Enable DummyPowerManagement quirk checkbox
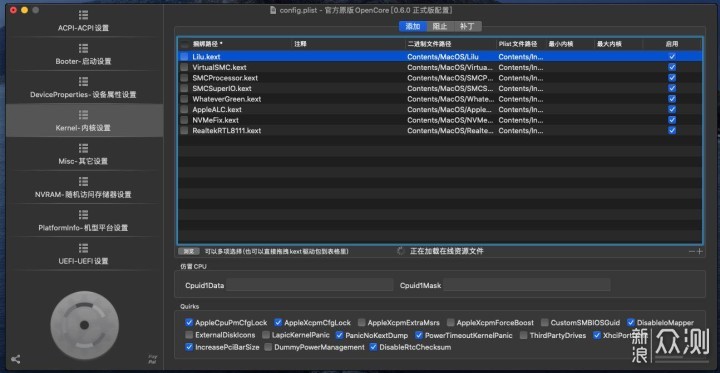 (x=268, y=347)
